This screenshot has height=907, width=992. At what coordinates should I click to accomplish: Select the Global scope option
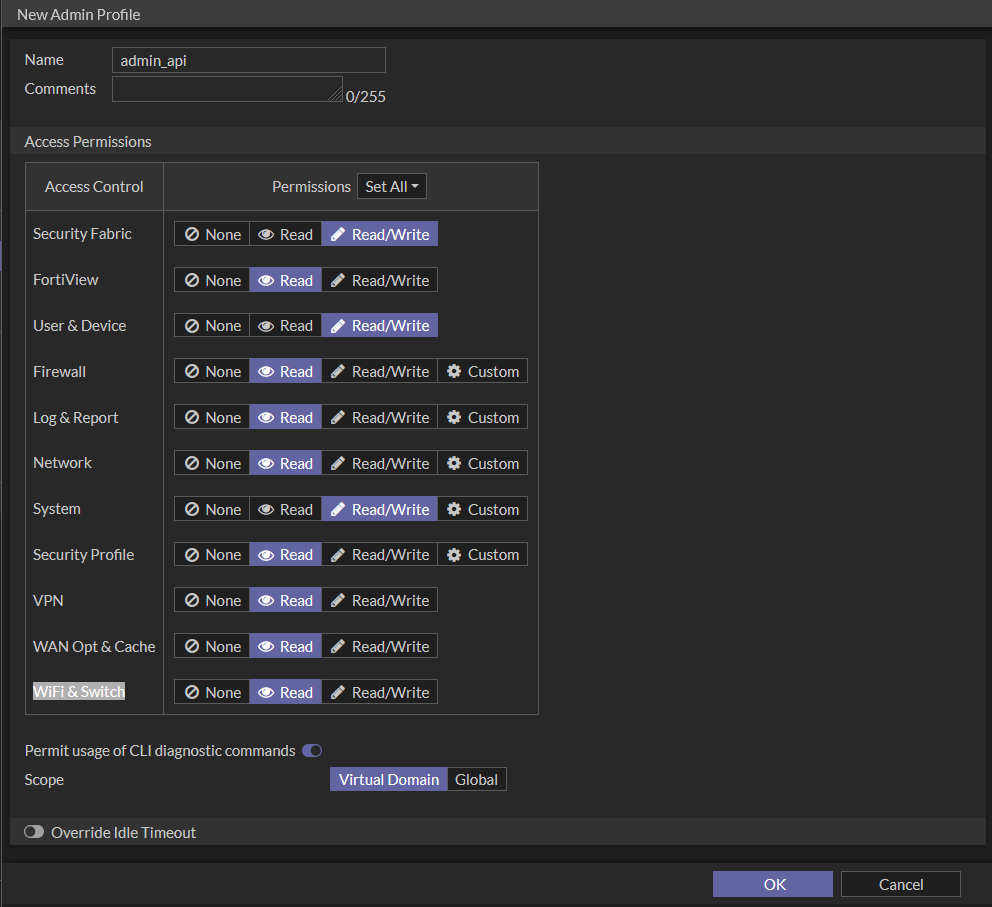click(476, 779)
